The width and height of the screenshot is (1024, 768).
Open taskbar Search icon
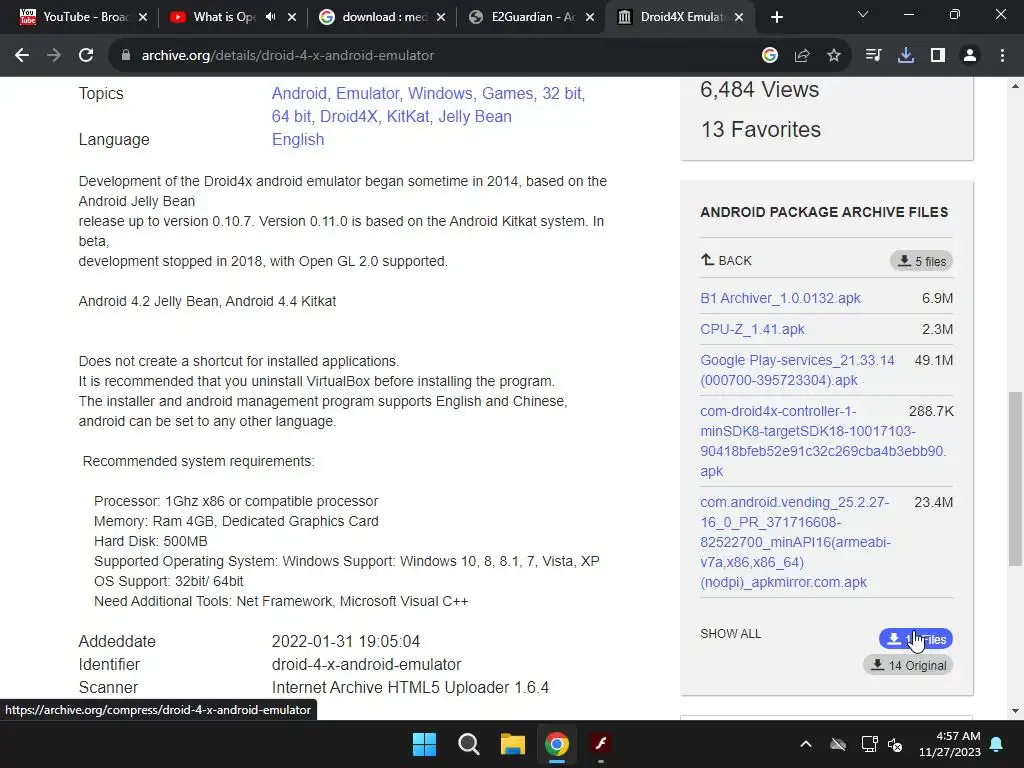click(x=468, y=744)
